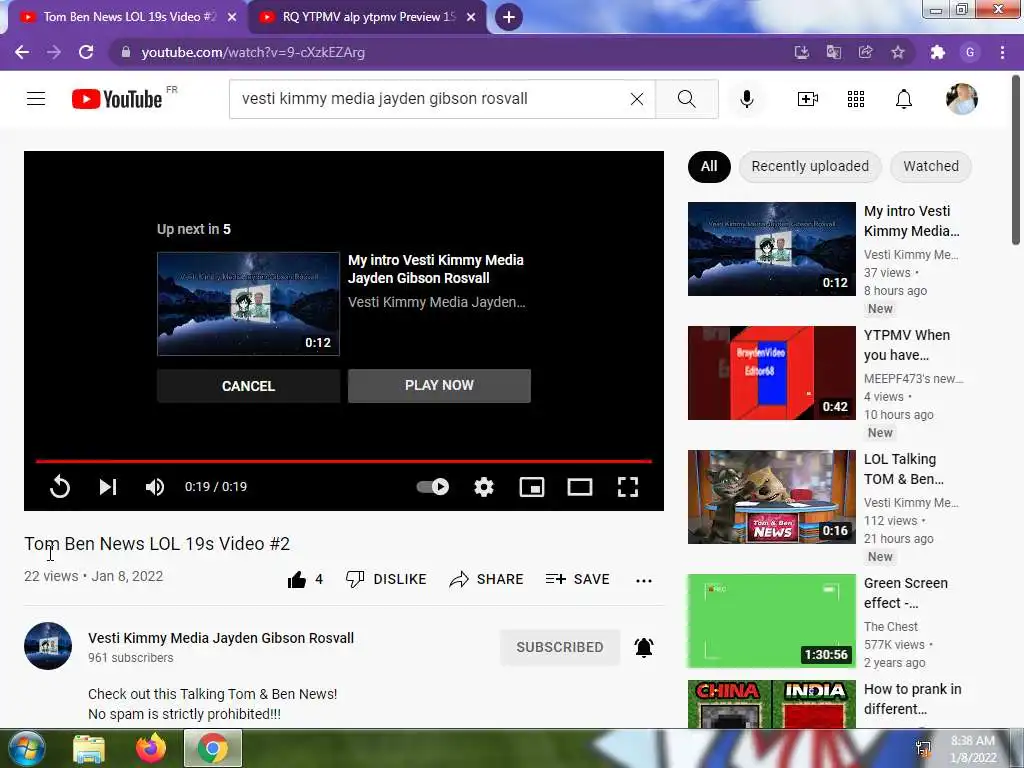The image size is (1024, 768).
Task: Mute the player volume
Action: click(155, 487)
